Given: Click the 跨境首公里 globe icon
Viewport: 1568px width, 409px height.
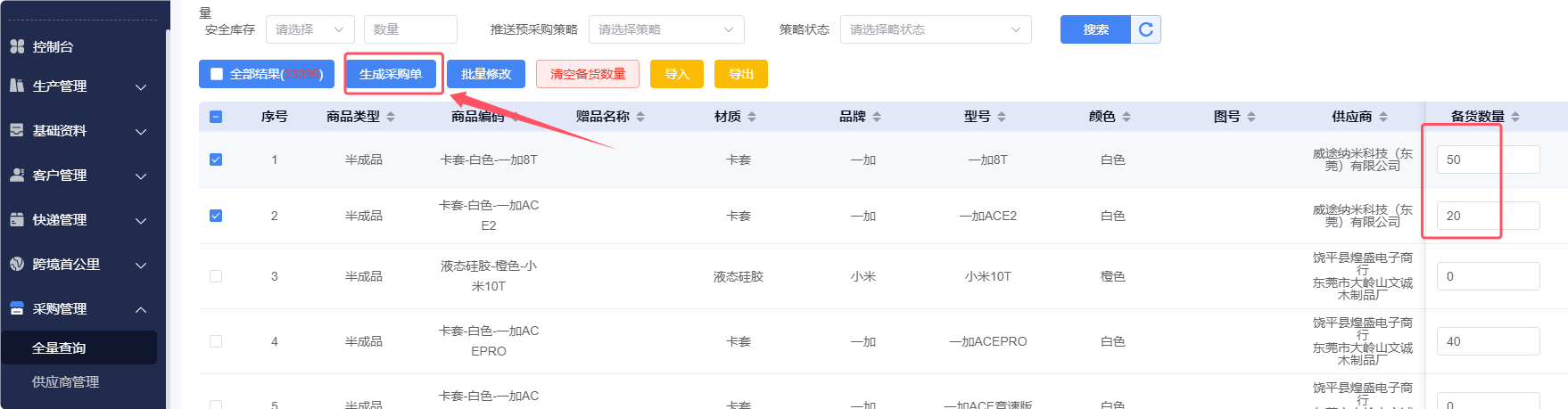Looking at the screenshot, I should coord(17,264).
